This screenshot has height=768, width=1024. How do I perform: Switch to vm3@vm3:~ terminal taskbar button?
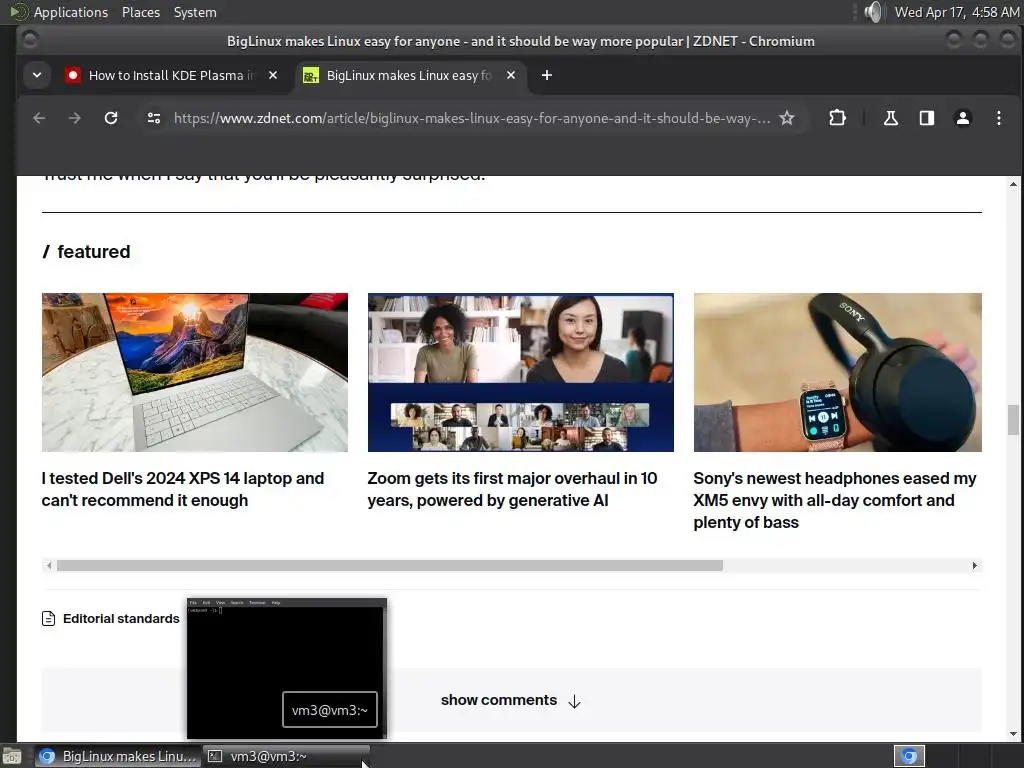tap(286, 756)
